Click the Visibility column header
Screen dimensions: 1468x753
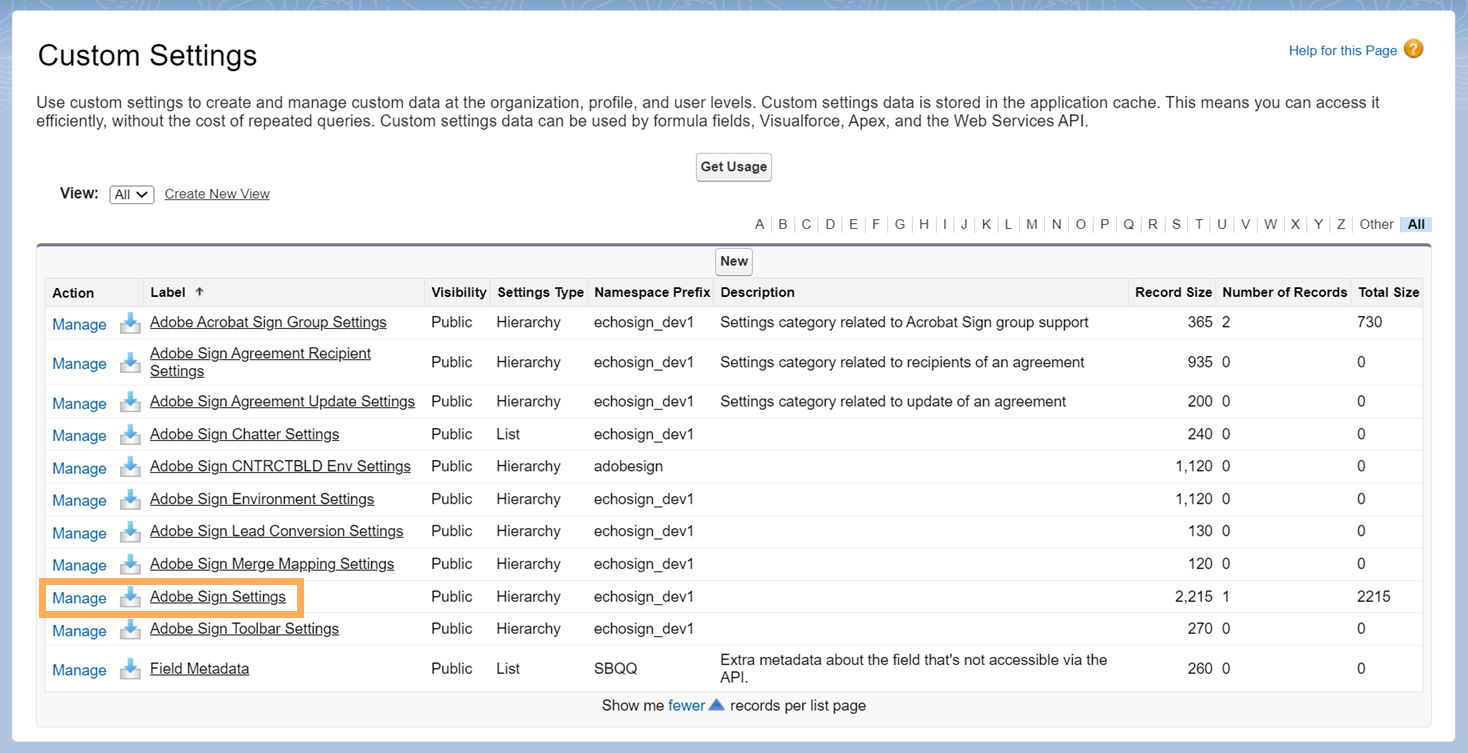pos(459,292)
